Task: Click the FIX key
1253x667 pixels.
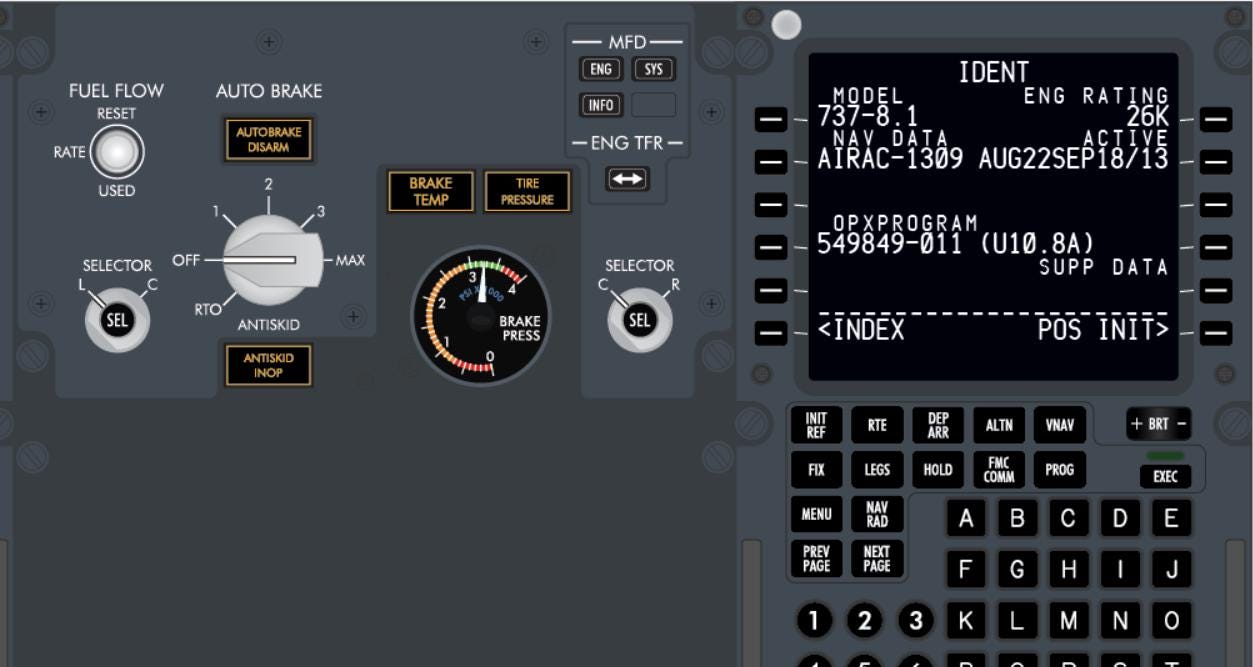Action: (x=816, y=469)
